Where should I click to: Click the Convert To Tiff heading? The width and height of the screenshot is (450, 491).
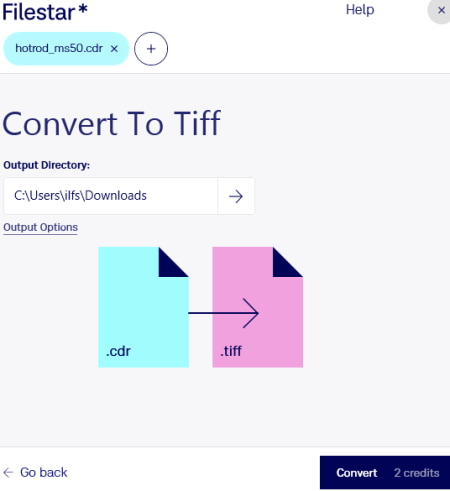[x=112, y=124]
